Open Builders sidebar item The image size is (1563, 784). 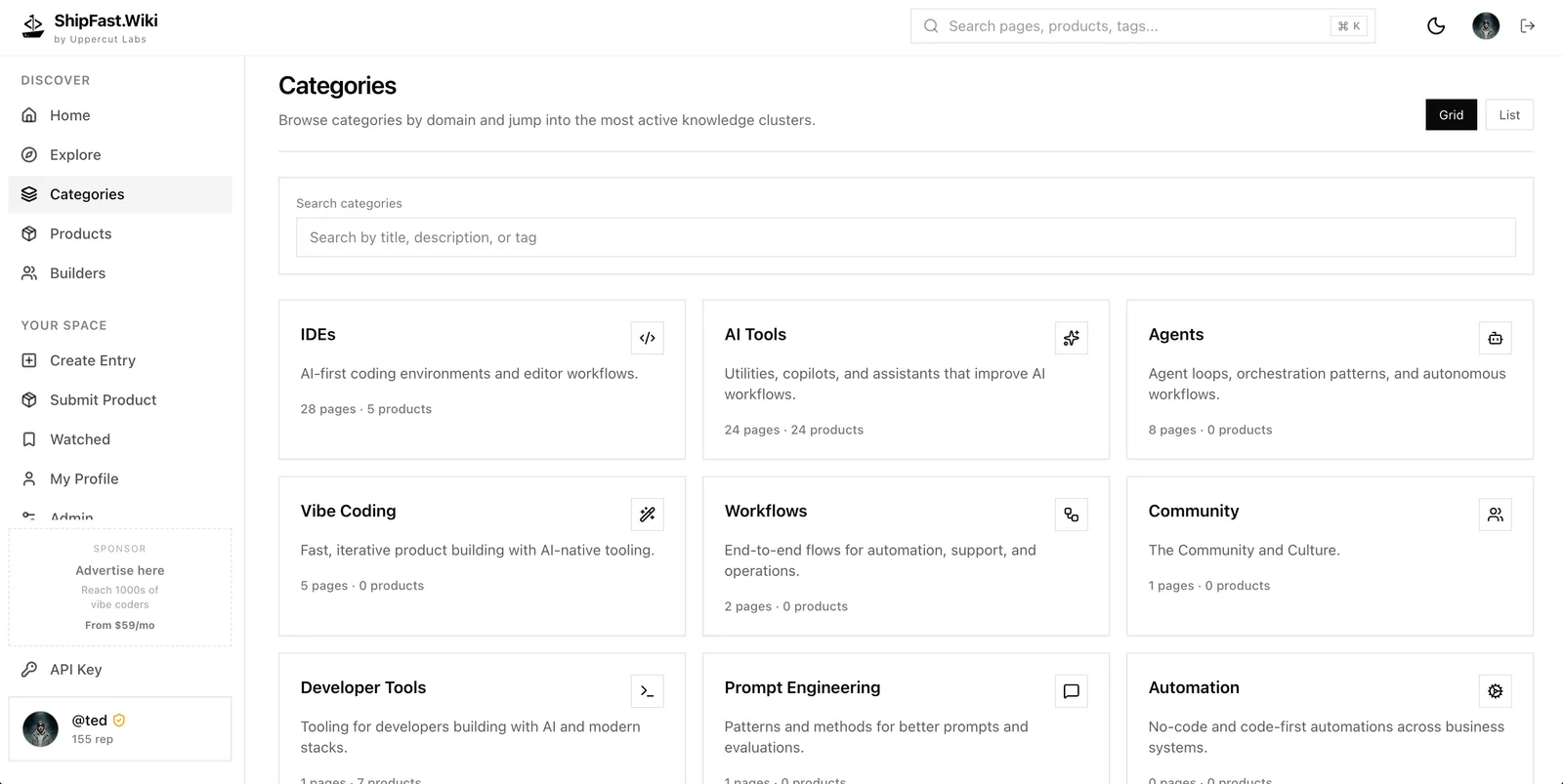[120, 273]
